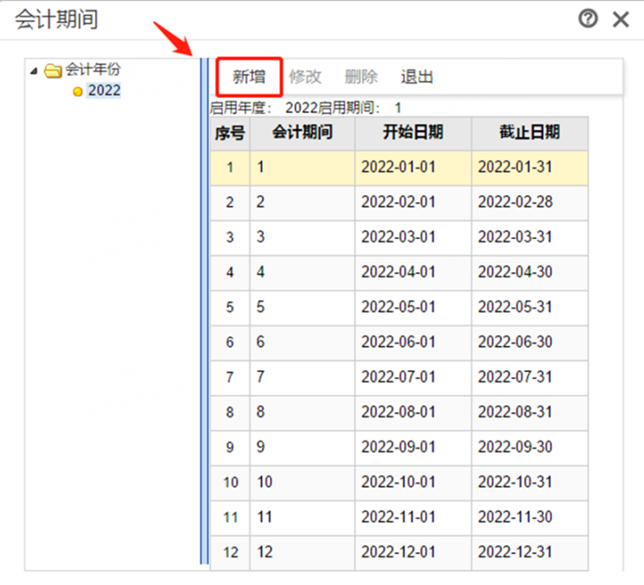
Task: Select start date 2022-09-01 cell
Action: pos(413,447)
